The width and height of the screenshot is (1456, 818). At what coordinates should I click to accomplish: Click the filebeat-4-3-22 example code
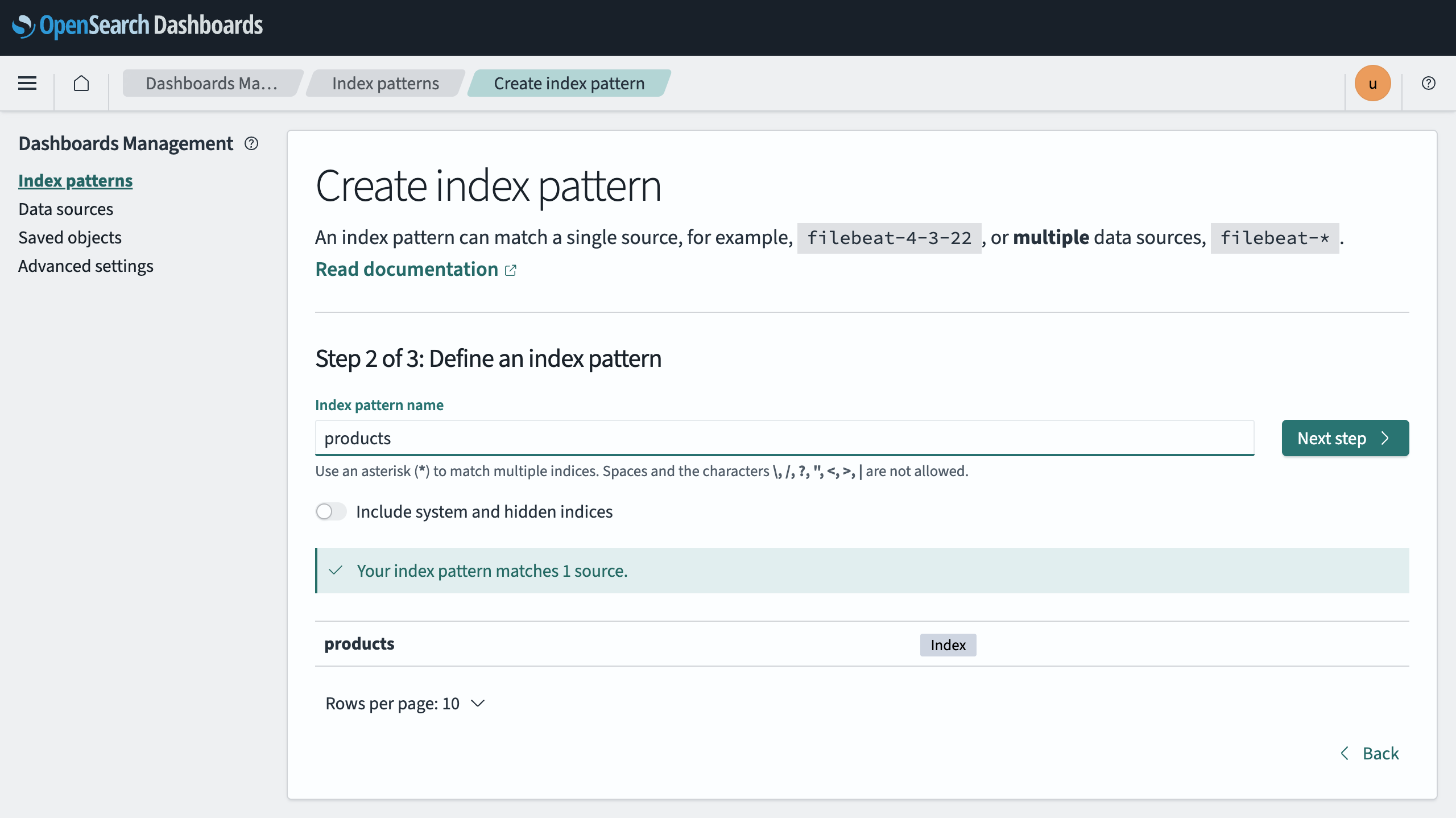pyautogui.click(x=889, y=238)
